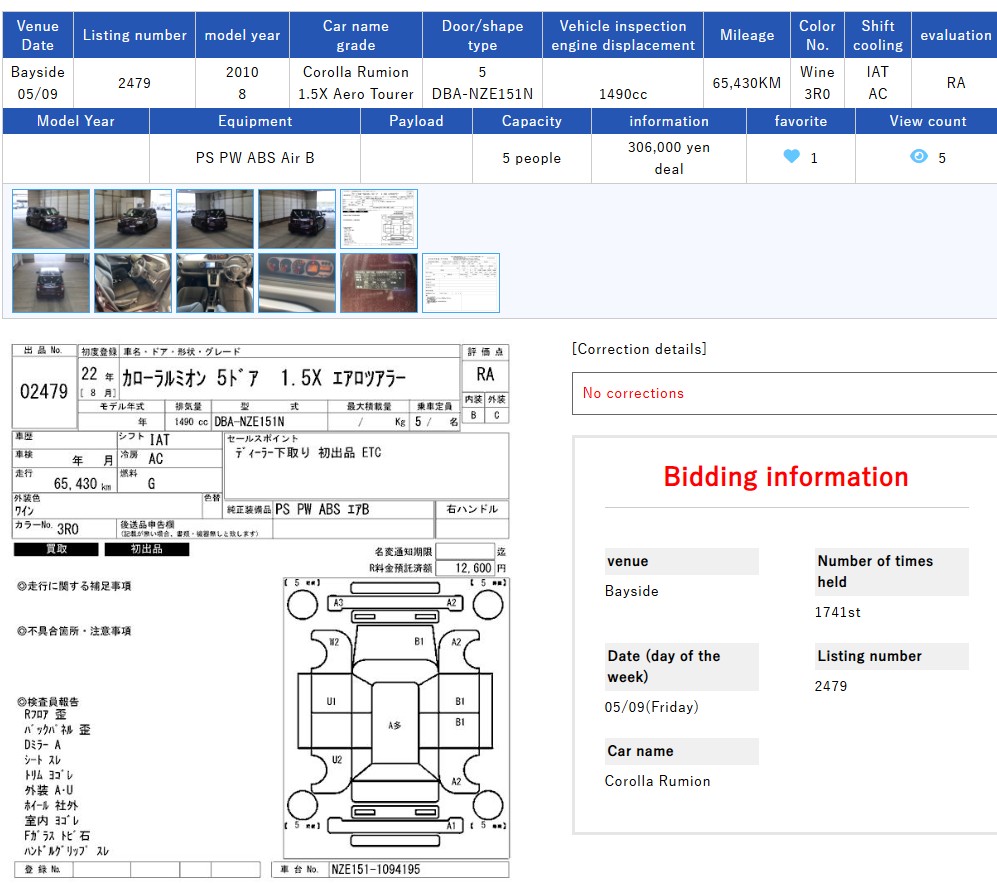Click the 'model year' column header
The height and width of the screenshot is (883, 997).
(x=242, y=35)
